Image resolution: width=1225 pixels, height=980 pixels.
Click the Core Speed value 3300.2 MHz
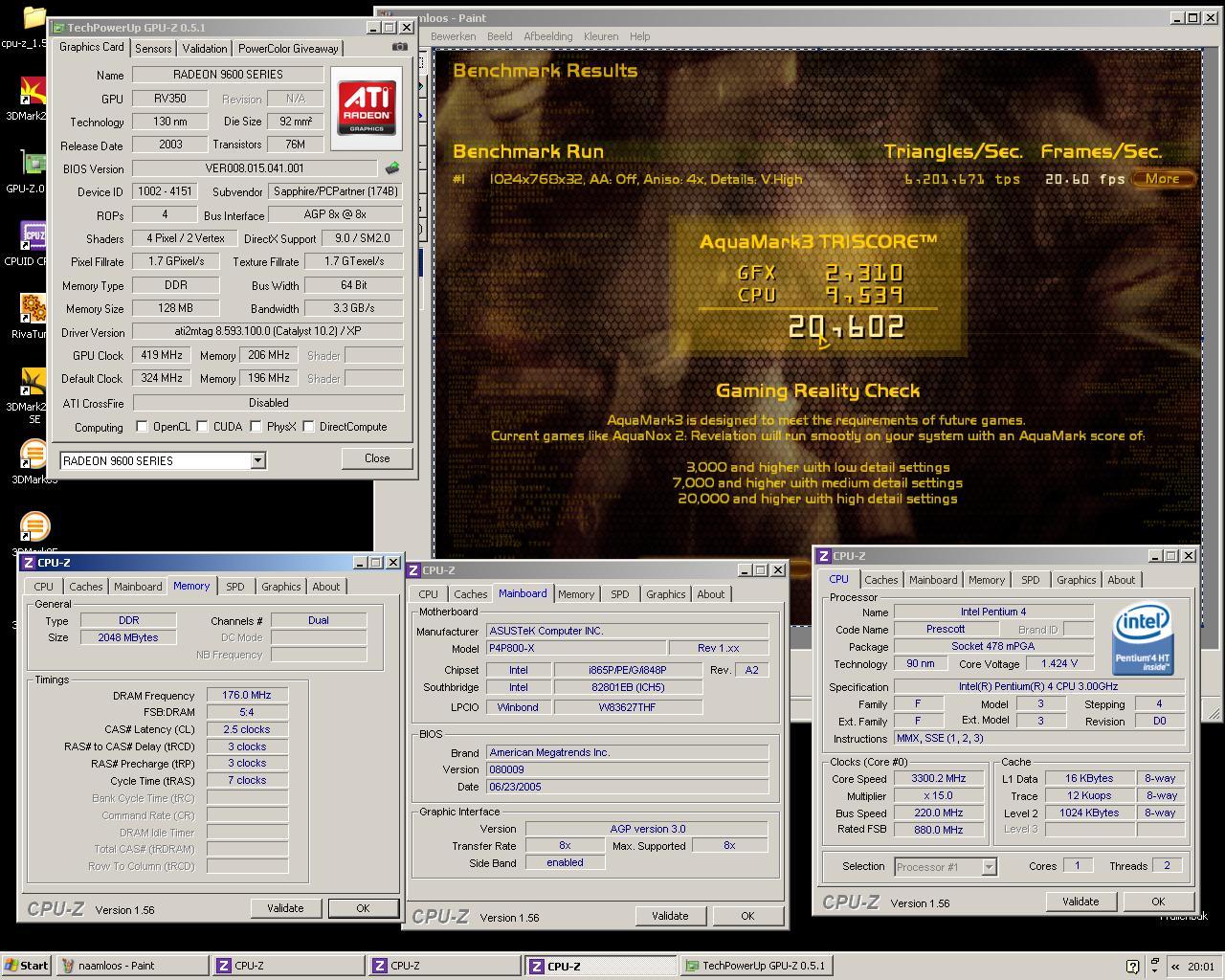coord(938,779)
